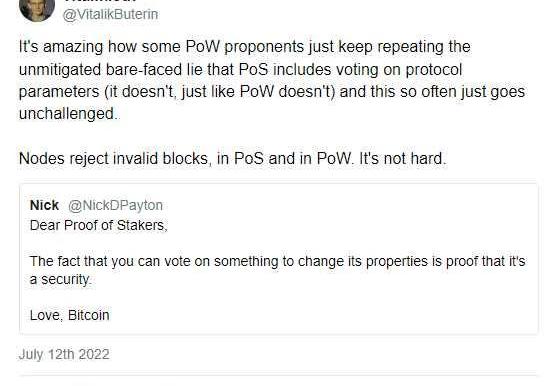Image resolution: width=557 pixels, height=386 pixels.
Task: Select the "The fact that you can vote" line
Action: click(277, 261)
